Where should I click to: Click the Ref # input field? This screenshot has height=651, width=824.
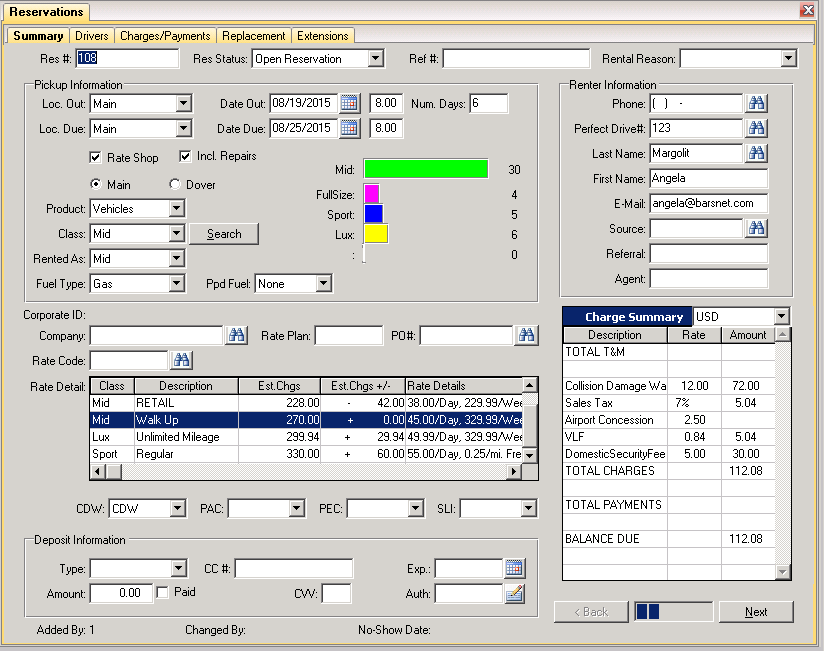(516, 58)
